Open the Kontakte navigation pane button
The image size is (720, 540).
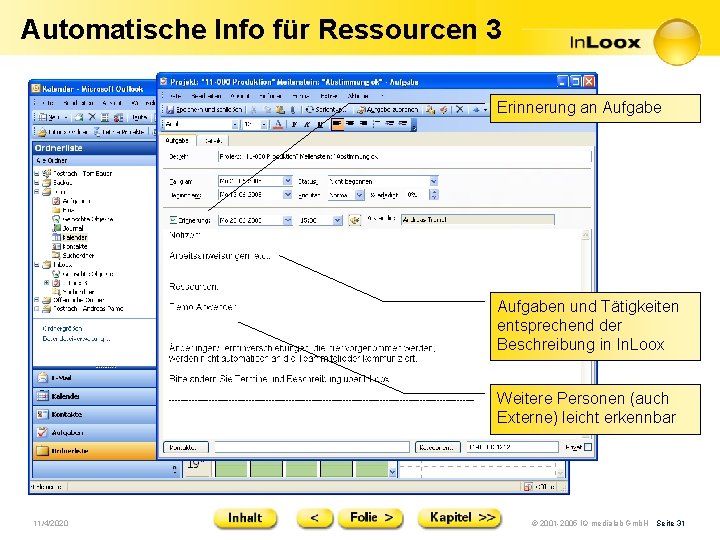click(95, 414)
